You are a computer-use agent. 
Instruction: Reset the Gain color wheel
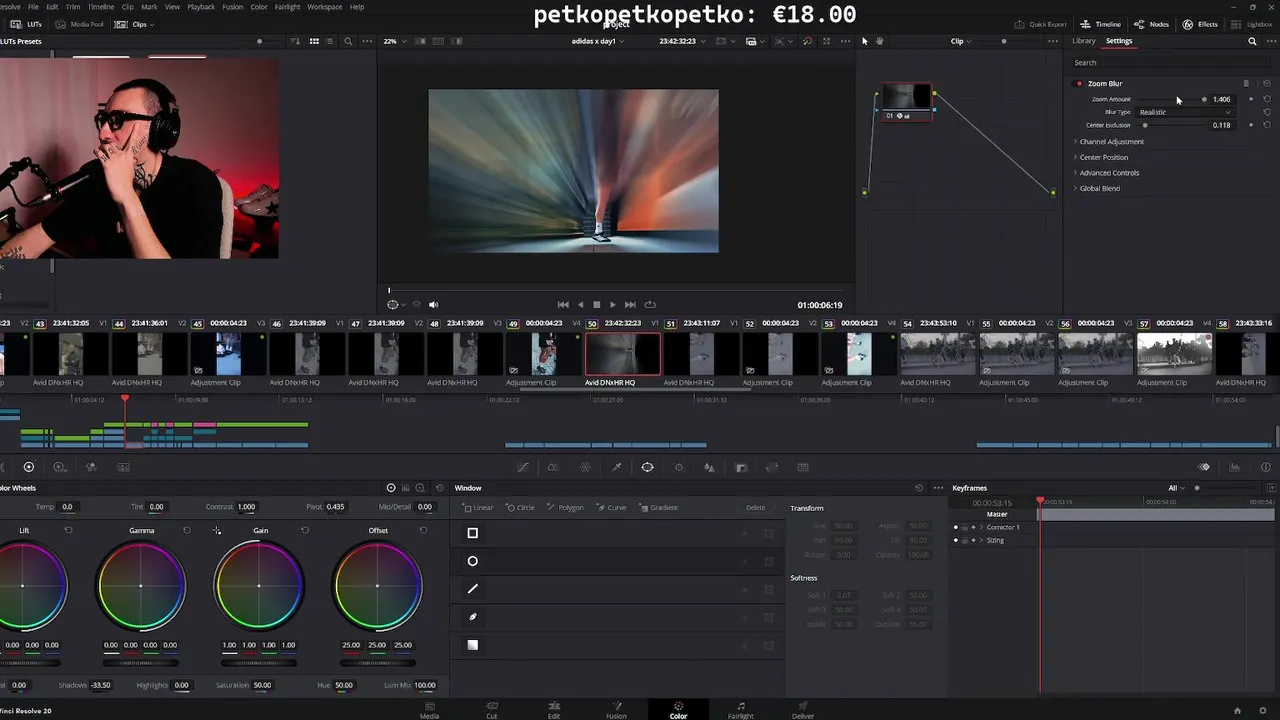(305, 530)
